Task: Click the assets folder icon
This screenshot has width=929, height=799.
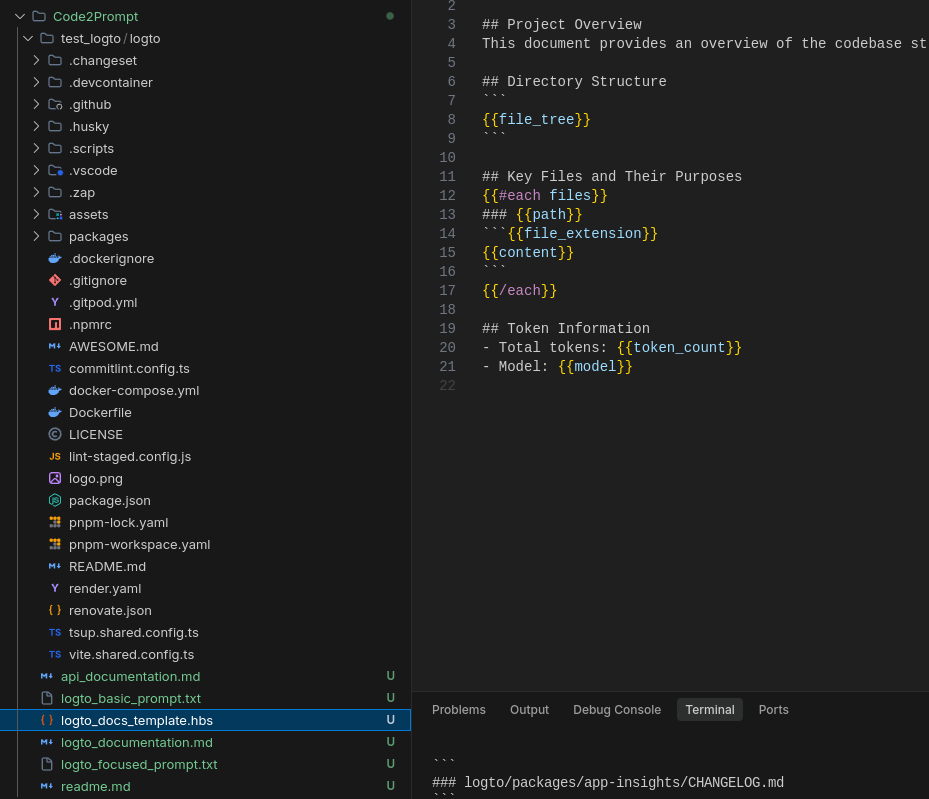Action: (55, 214)
